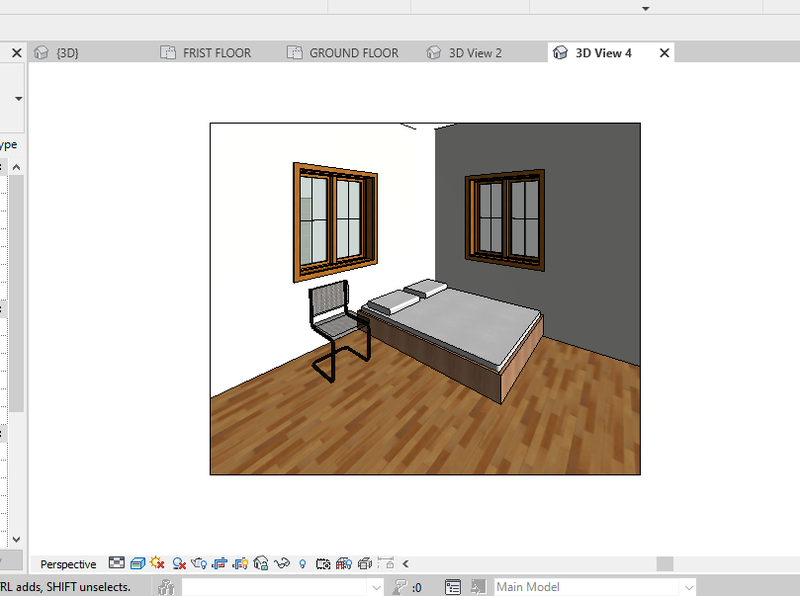The width and height of the screenshot is (800, 596).
Task: Close the left side panel
Action: (17, 53)
